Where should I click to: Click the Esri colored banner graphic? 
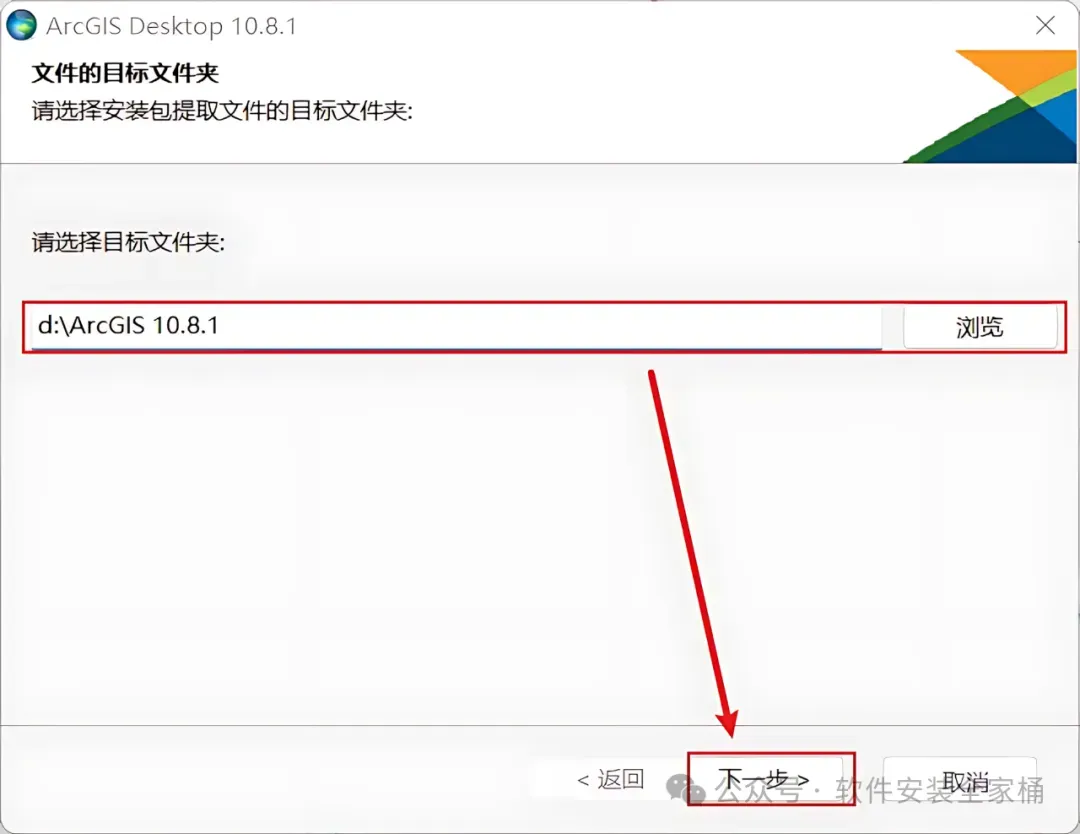(x=990, y=106)
